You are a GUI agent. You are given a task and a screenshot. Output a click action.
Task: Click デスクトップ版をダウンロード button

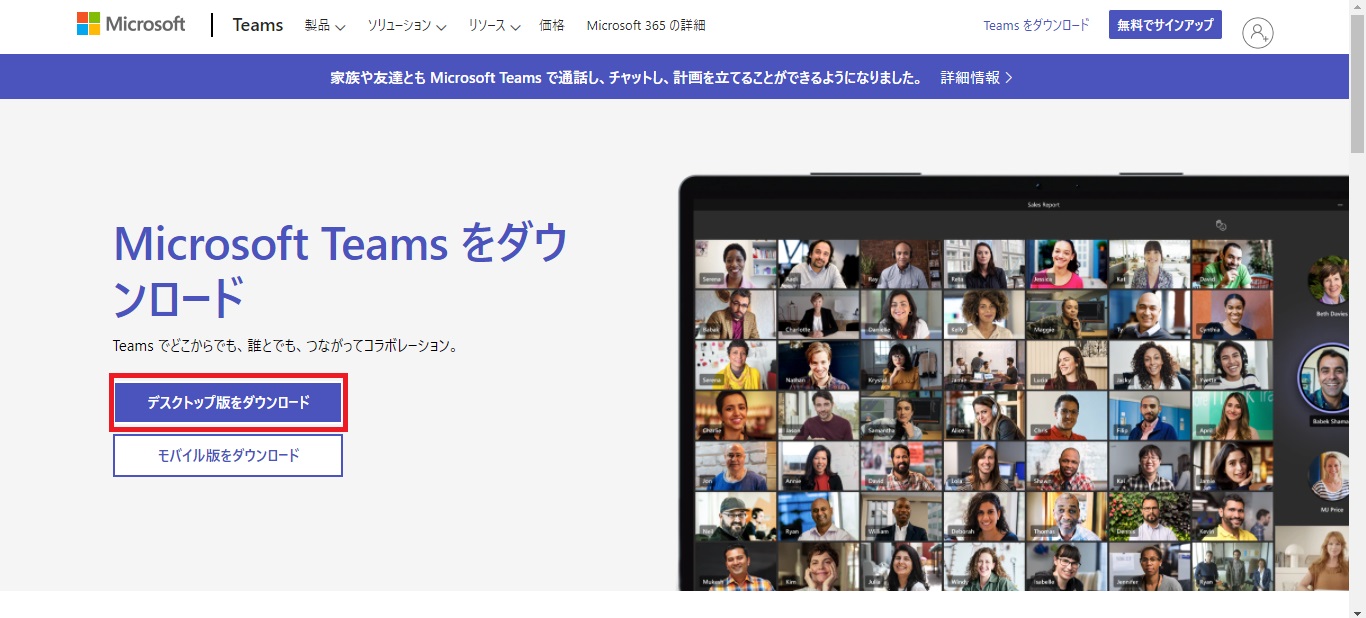229,403
